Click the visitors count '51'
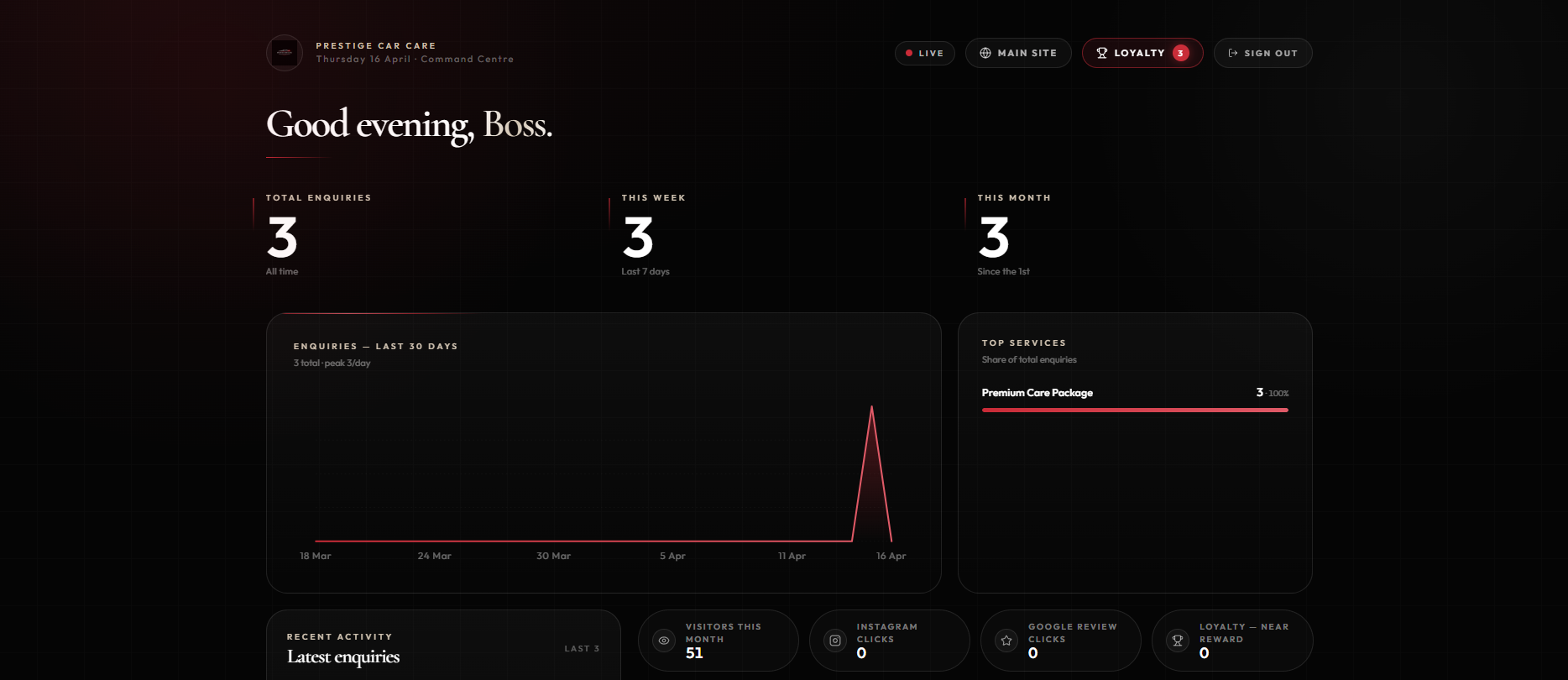 [x=694, y=653]
